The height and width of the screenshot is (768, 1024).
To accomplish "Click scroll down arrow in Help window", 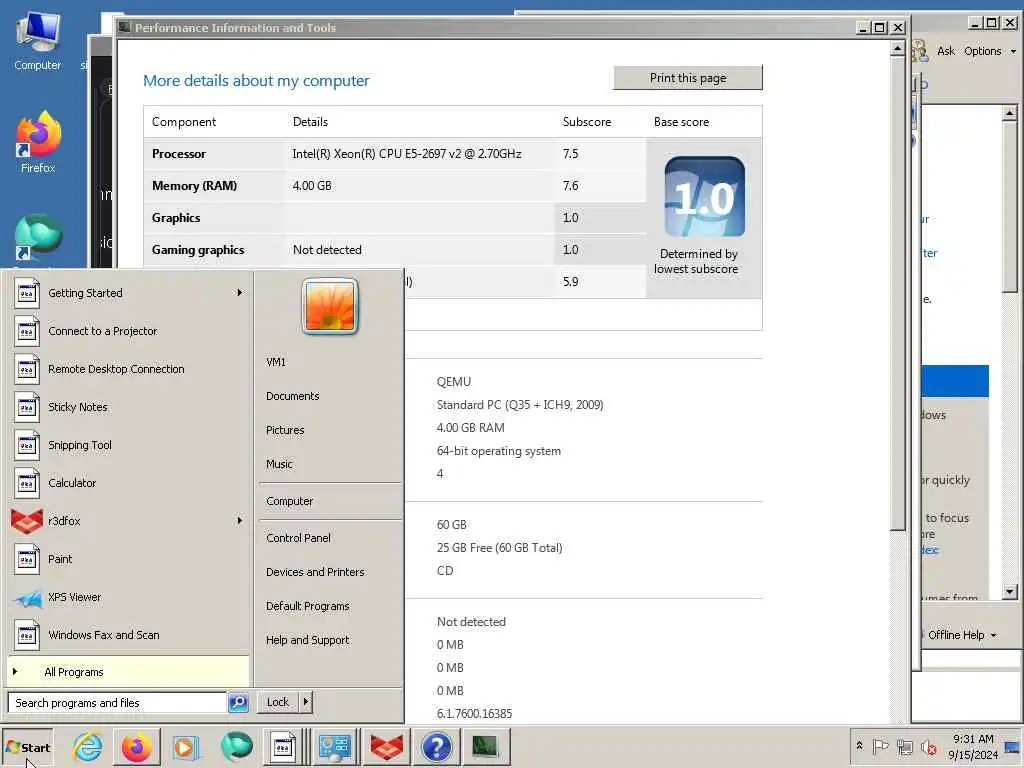I will pos(1009,592).
